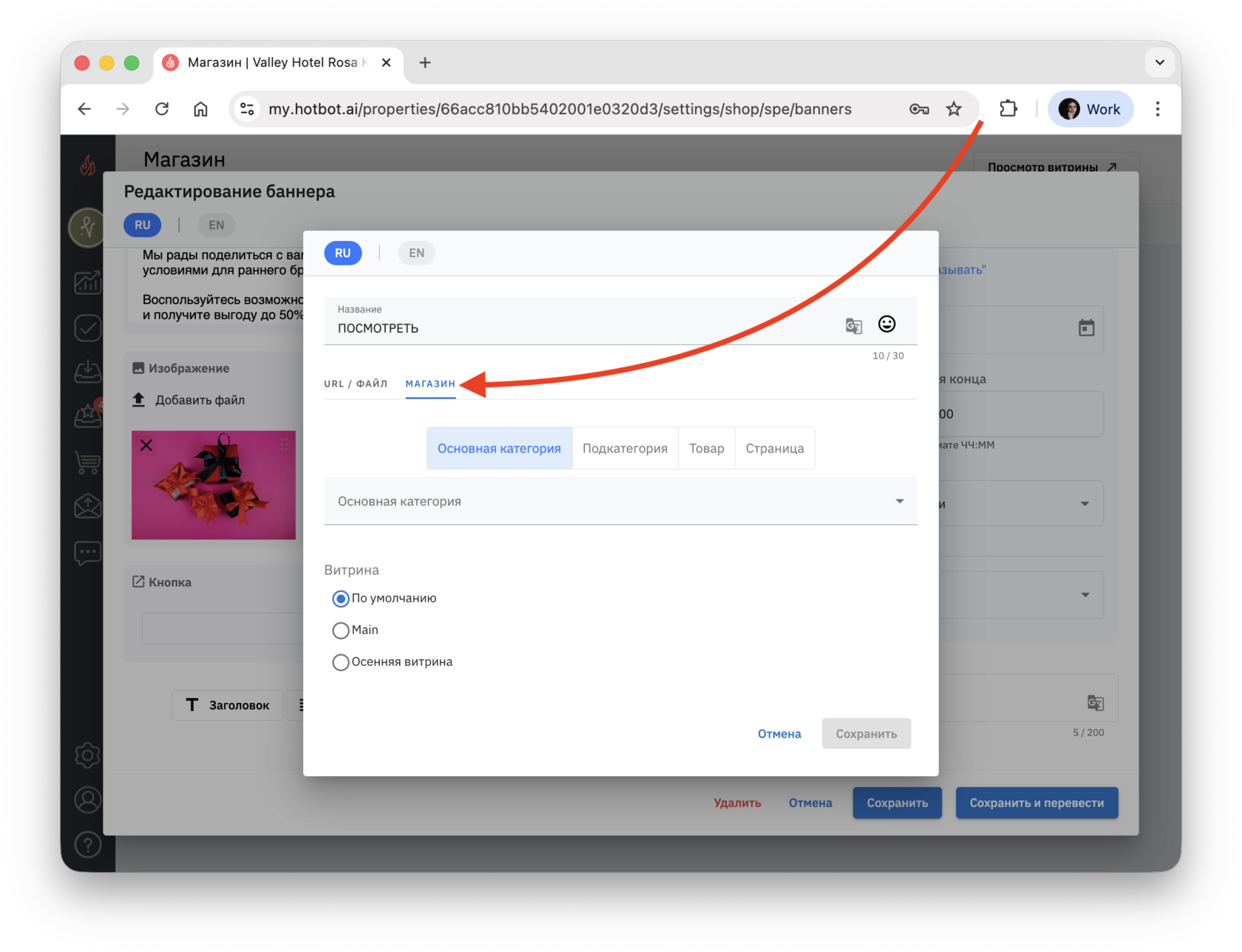
Task: Click the Google translate icon in the Название field
Action: [x=854, y=325]
